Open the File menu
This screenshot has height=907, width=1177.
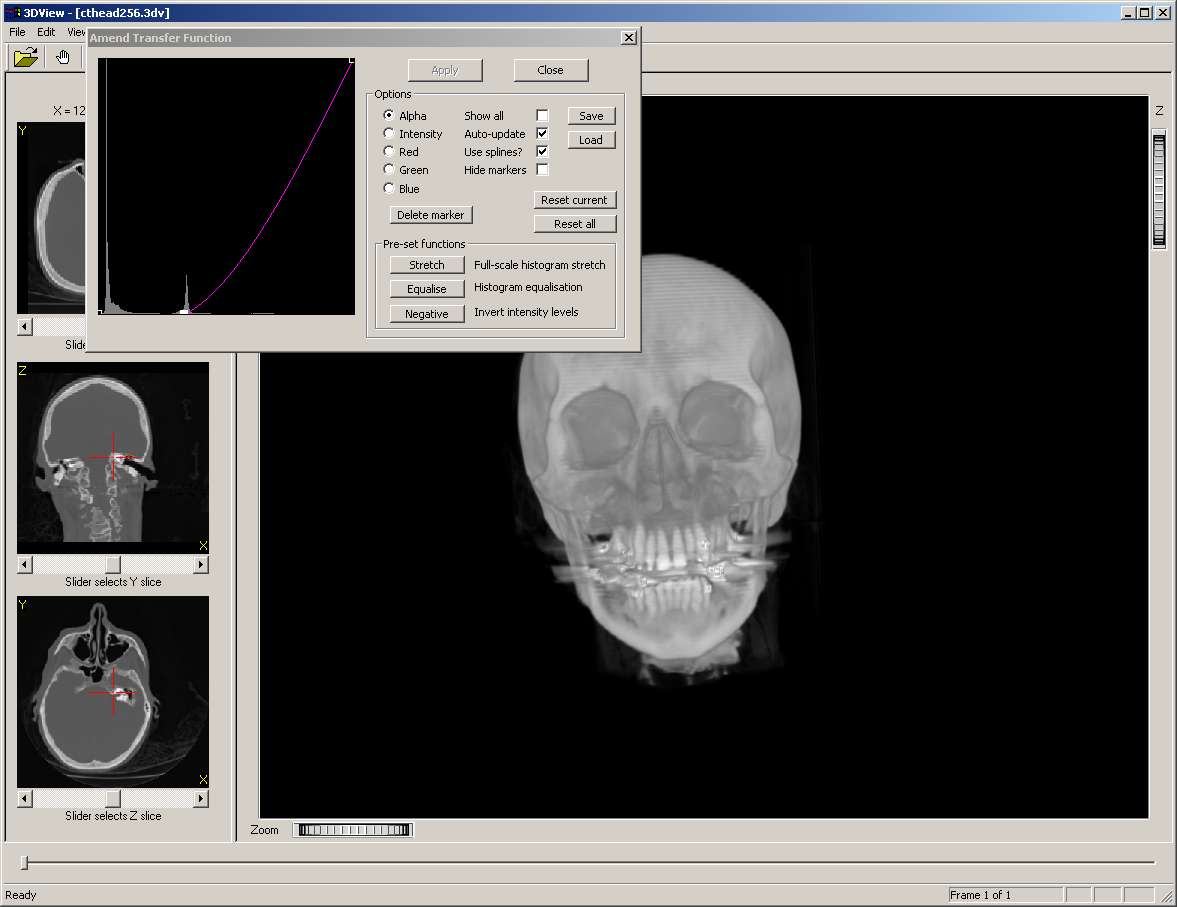[x=17, y=32]
